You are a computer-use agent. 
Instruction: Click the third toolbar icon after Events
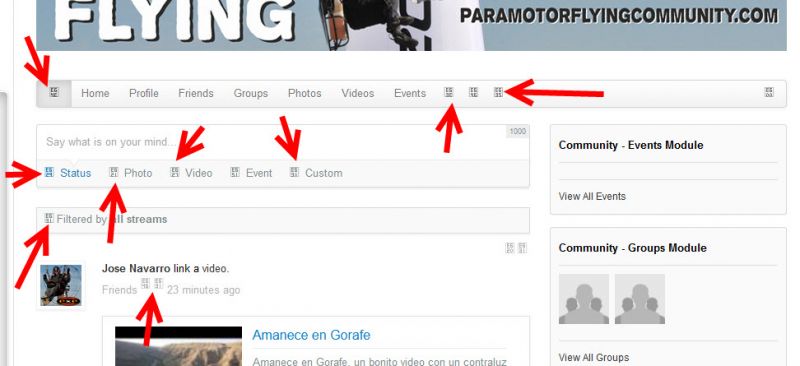498,92
